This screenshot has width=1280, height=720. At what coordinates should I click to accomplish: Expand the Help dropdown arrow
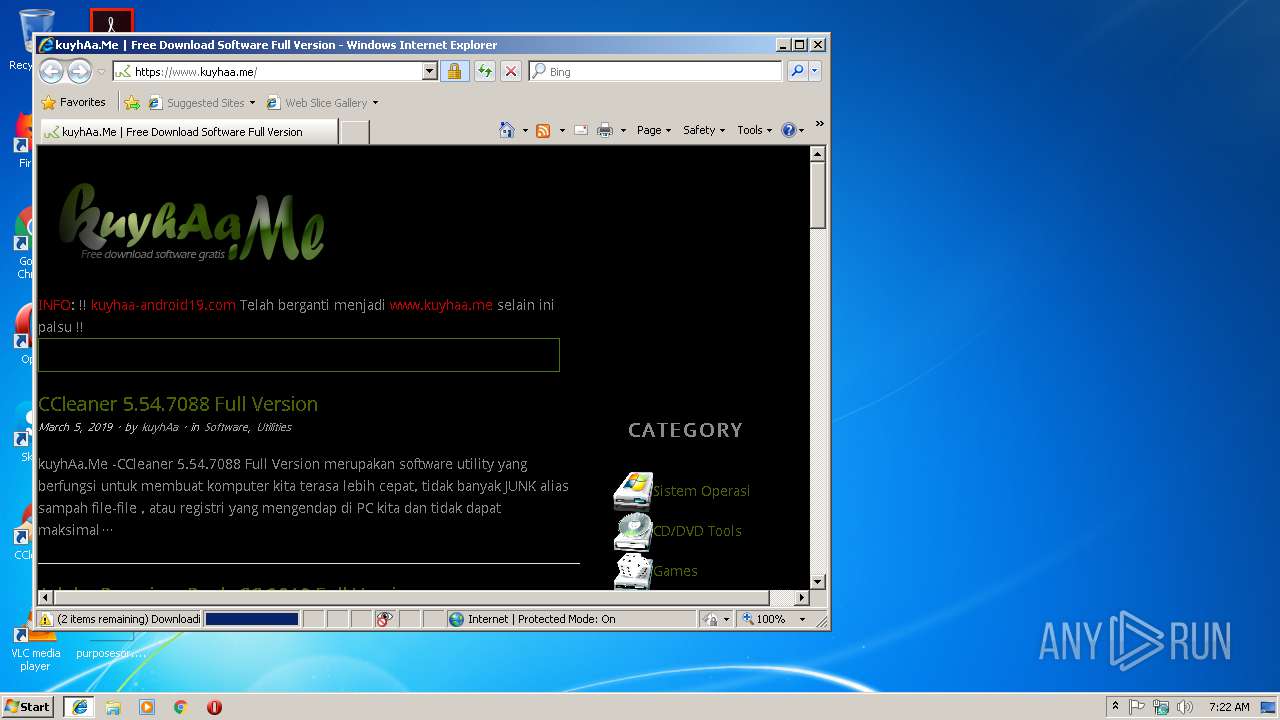tap(801, 130)
